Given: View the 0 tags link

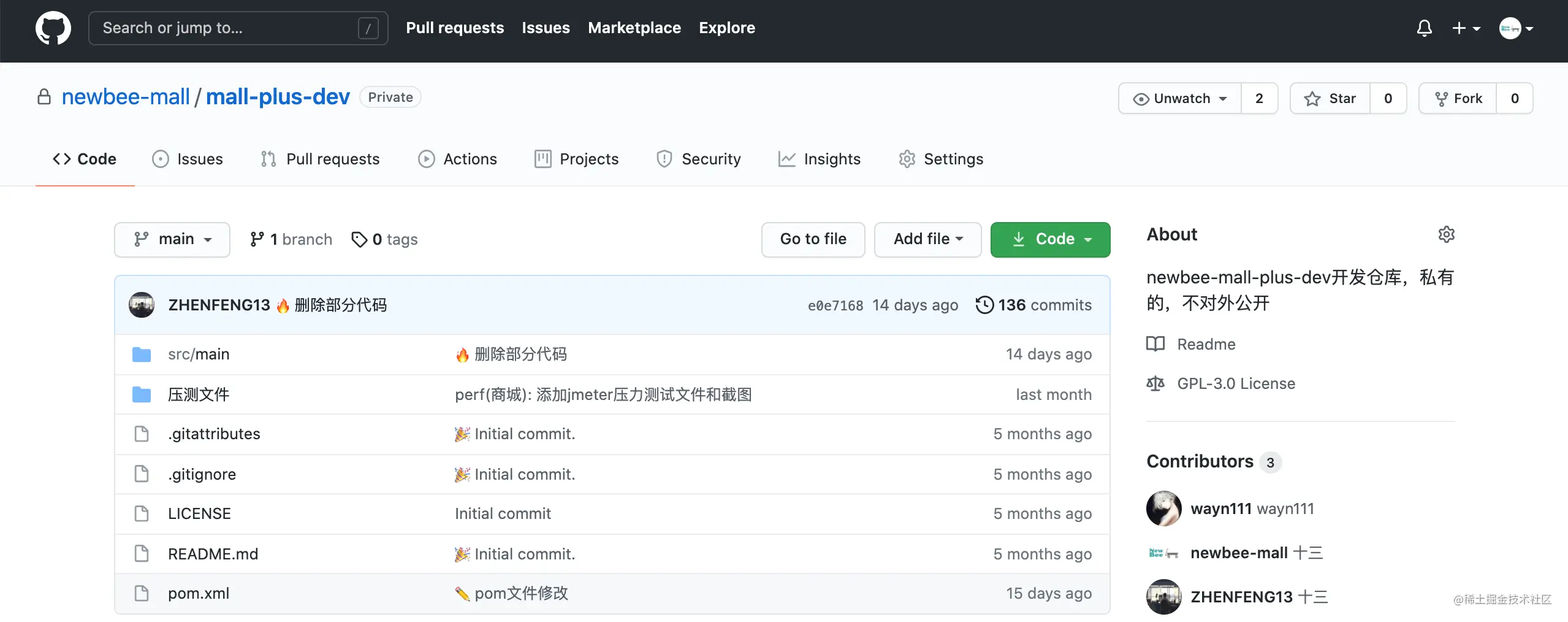Looking at the screenshot, I should pos(384,239).
